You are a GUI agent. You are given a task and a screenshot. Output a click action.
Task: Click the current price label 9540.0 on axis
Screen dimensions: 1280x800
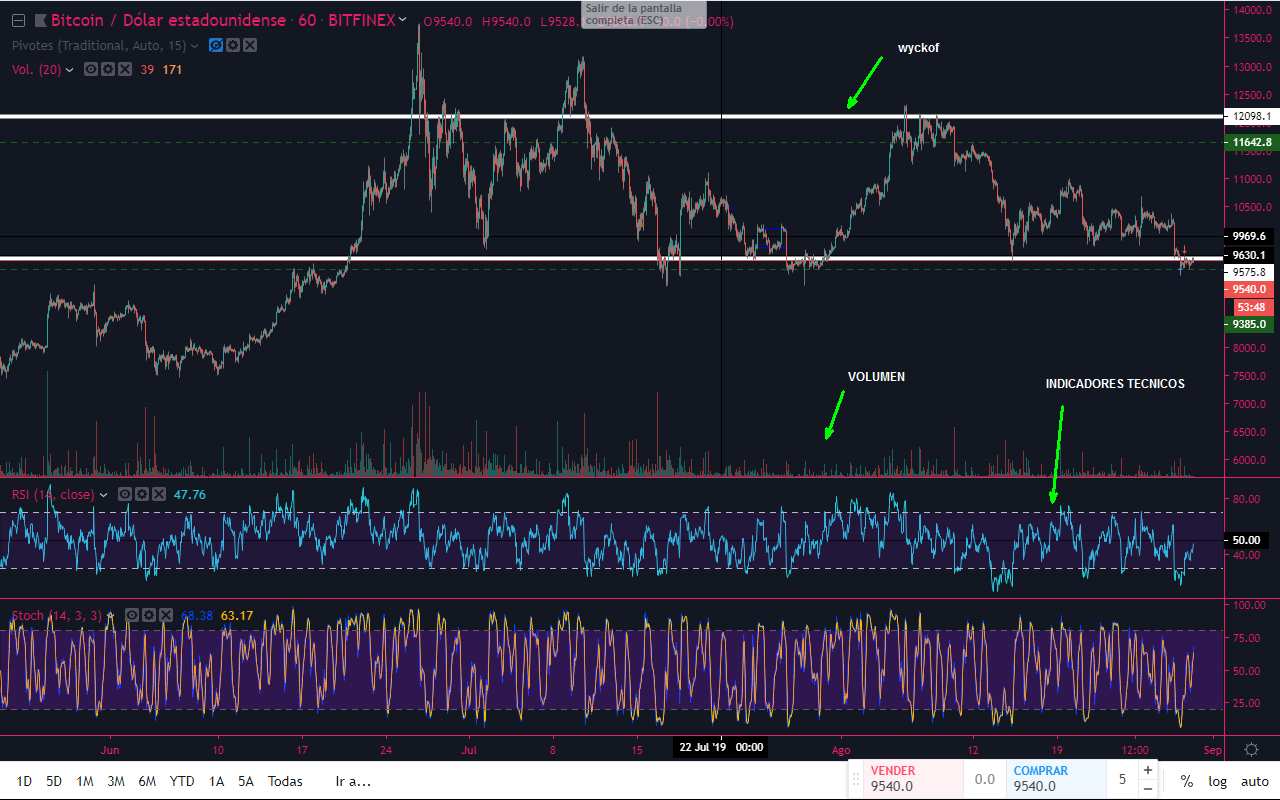click(x=1250, y=289)
